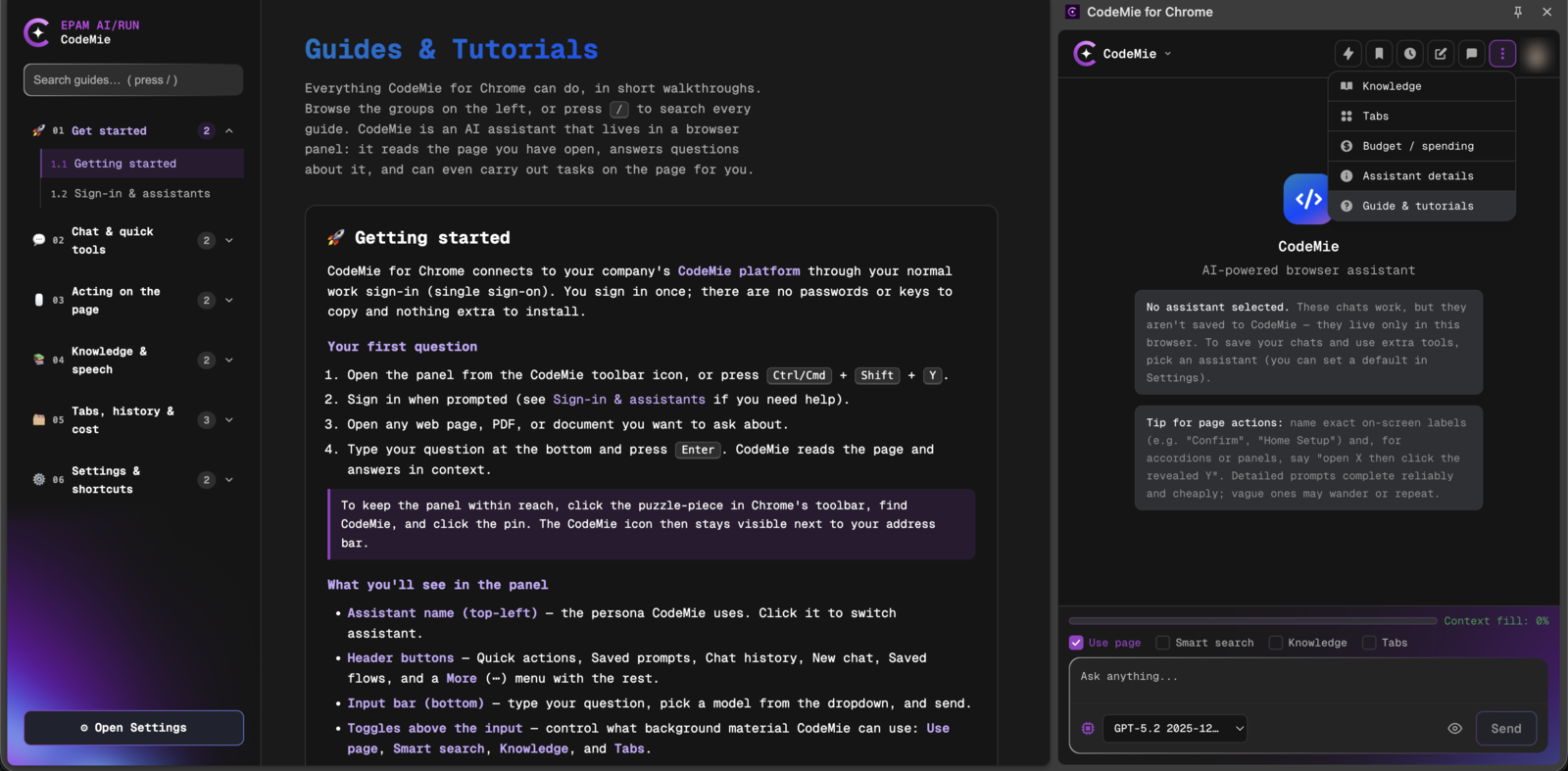Toggle the eye preview icon beside Send
Viewport: 1568px width, 771px height.
(1455, 728)
